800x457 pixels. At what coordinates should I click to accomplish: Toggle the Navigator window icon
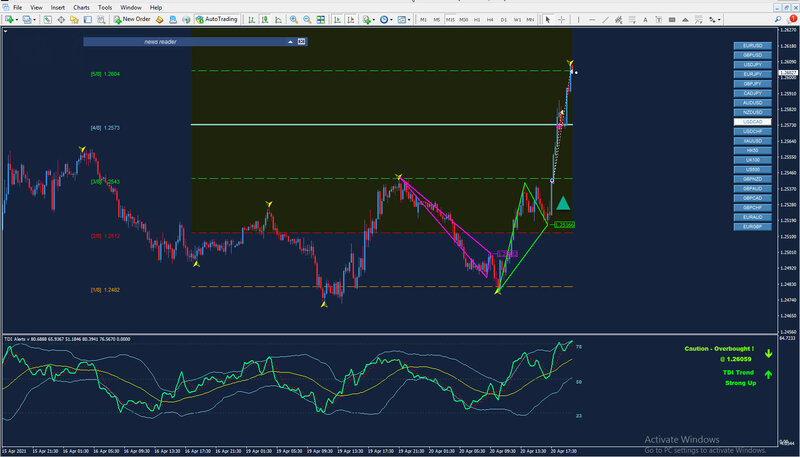coord(74,19)
